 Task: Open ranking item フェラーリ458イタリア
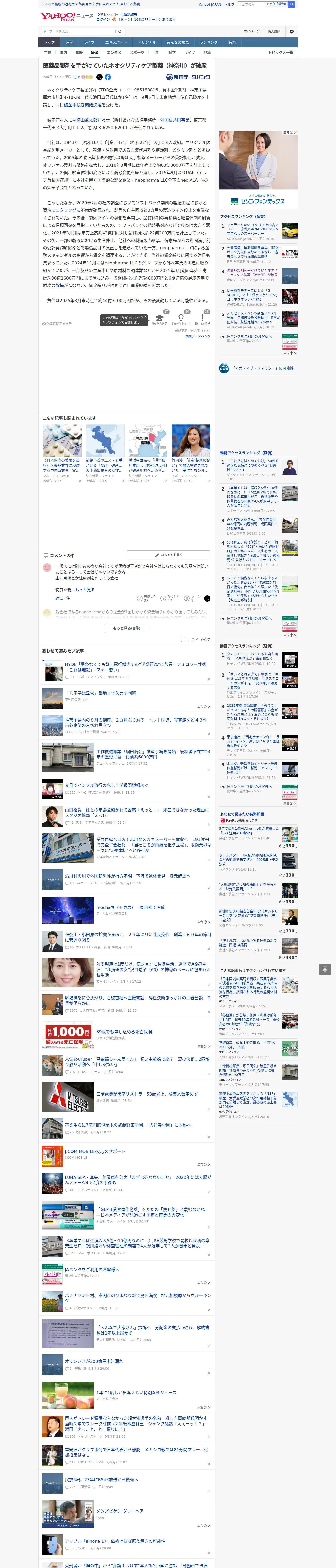253,229
